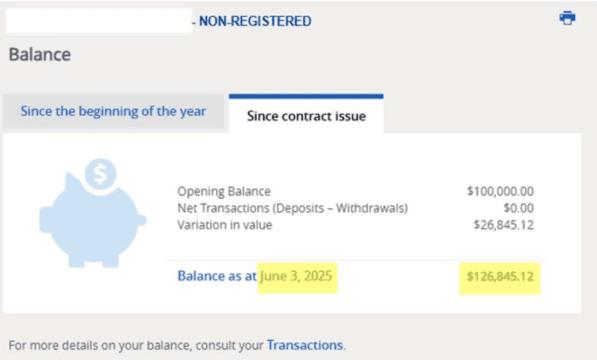Click the Opening Balance label
The image size is (597, 360).
pyautogui.click(x=224, y=191)
